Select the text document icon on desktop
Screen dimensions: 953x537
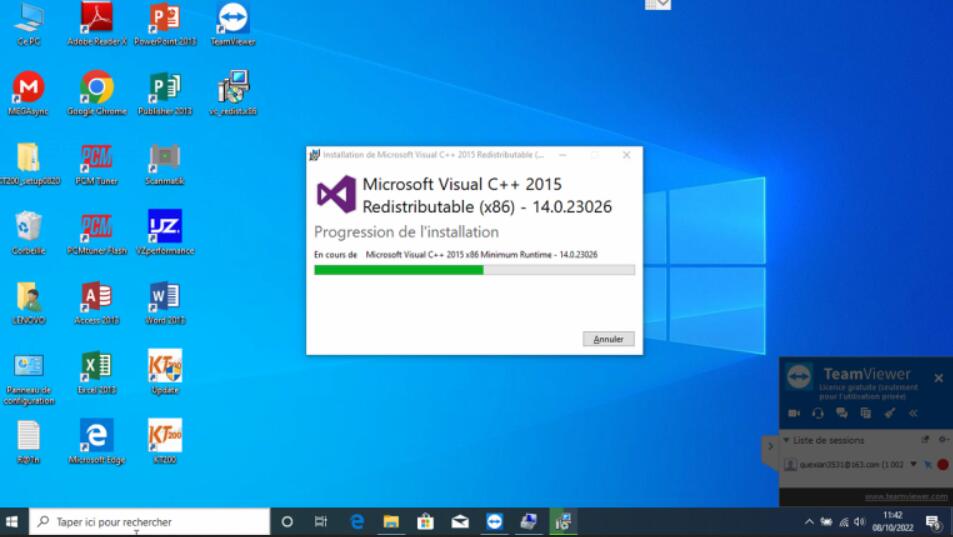[x=29, y=442]
